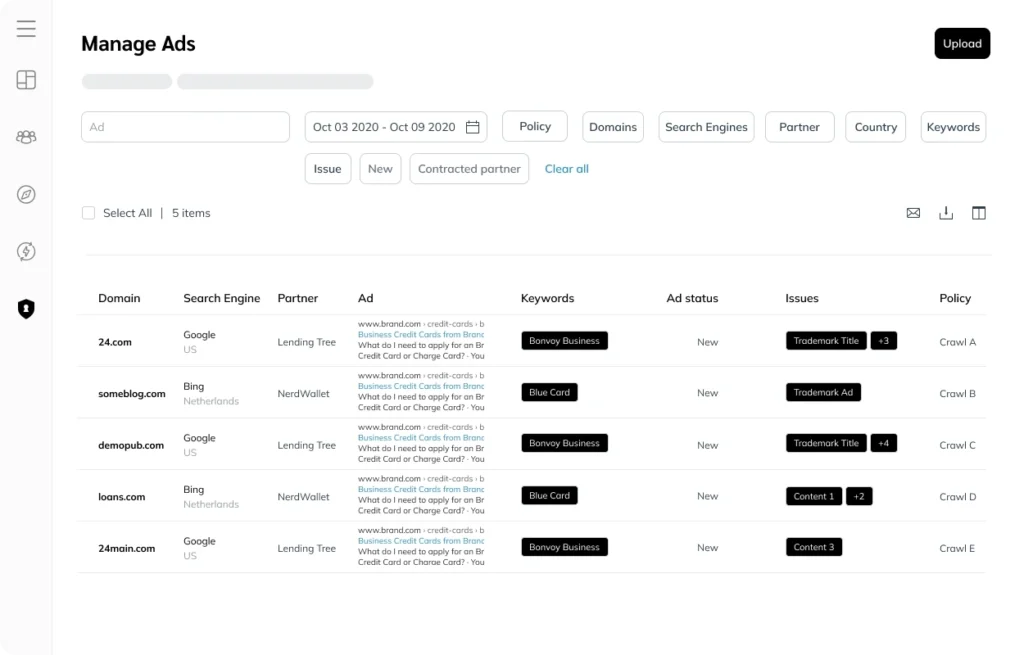Open the Country filter dropdown
The height and width of the screenshot is (655, 1024).
876,127
